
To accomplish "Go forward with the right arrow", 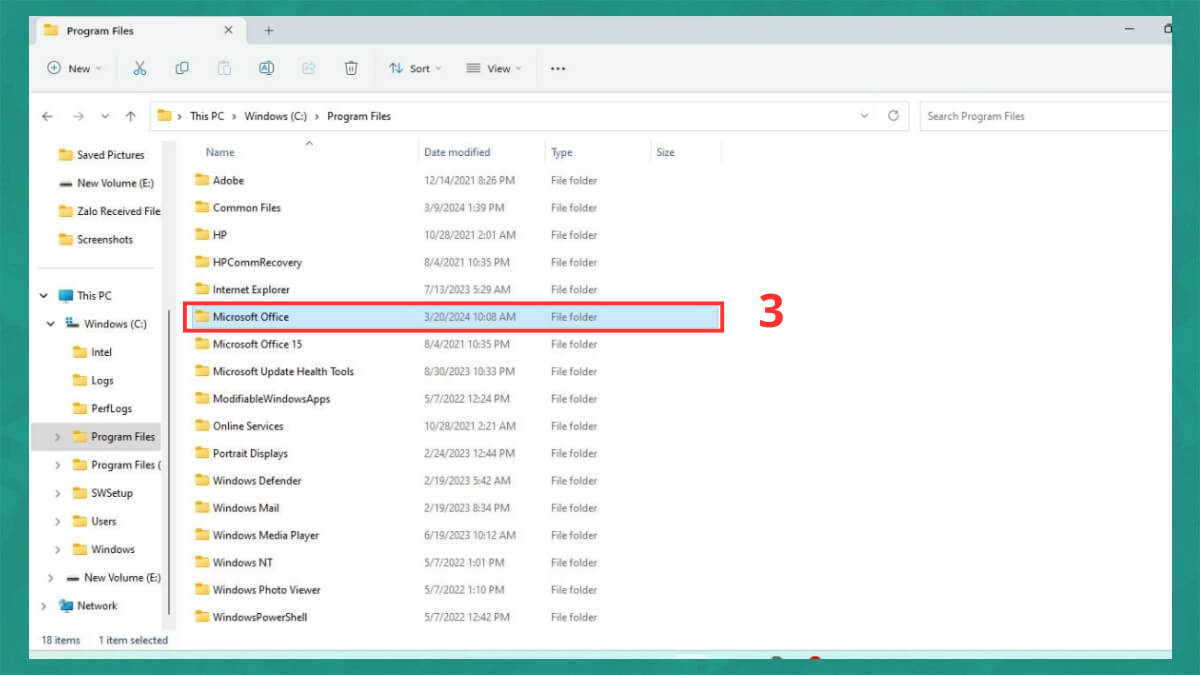I will [78, 116].
